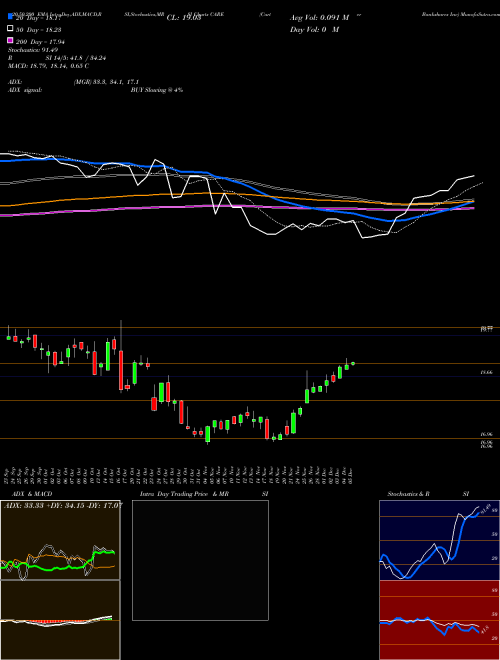The image size is (500, 660).
Task: Click the ADX (MGR) values line
Action: (x=73, y=82)
